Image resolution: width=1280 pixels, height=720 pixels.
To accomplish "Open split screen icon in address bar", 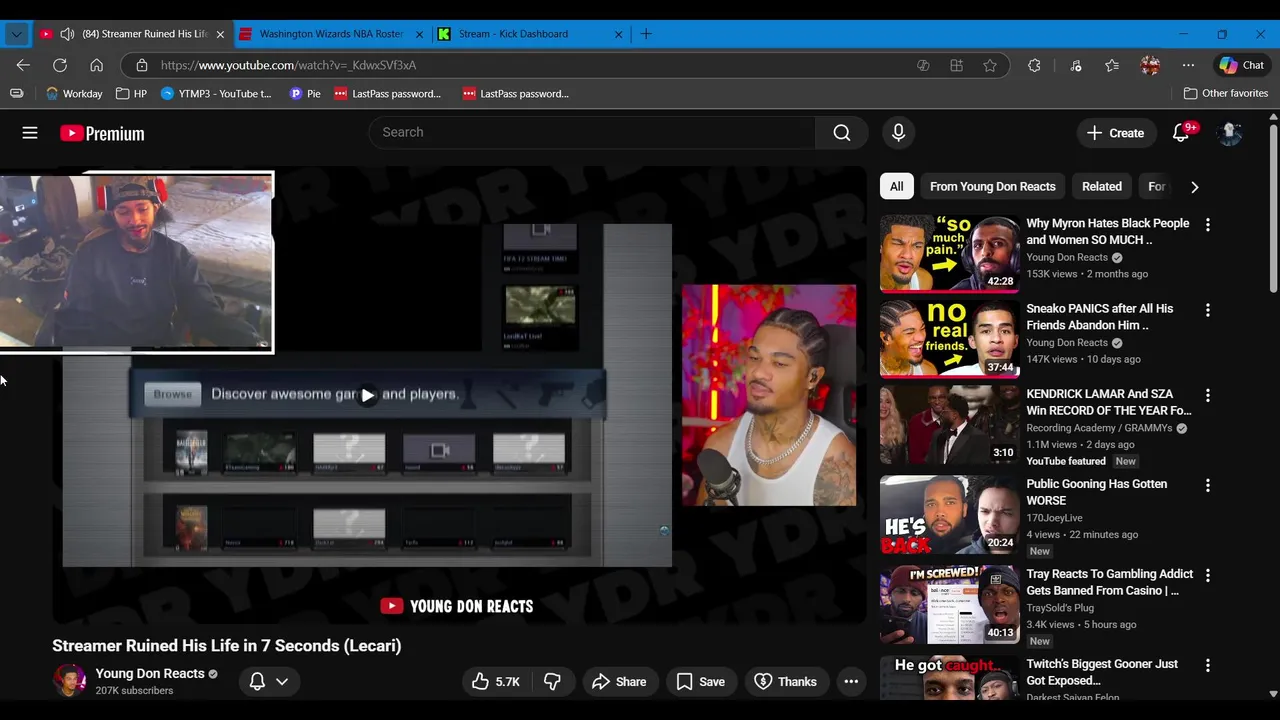I will pos(956,65).
